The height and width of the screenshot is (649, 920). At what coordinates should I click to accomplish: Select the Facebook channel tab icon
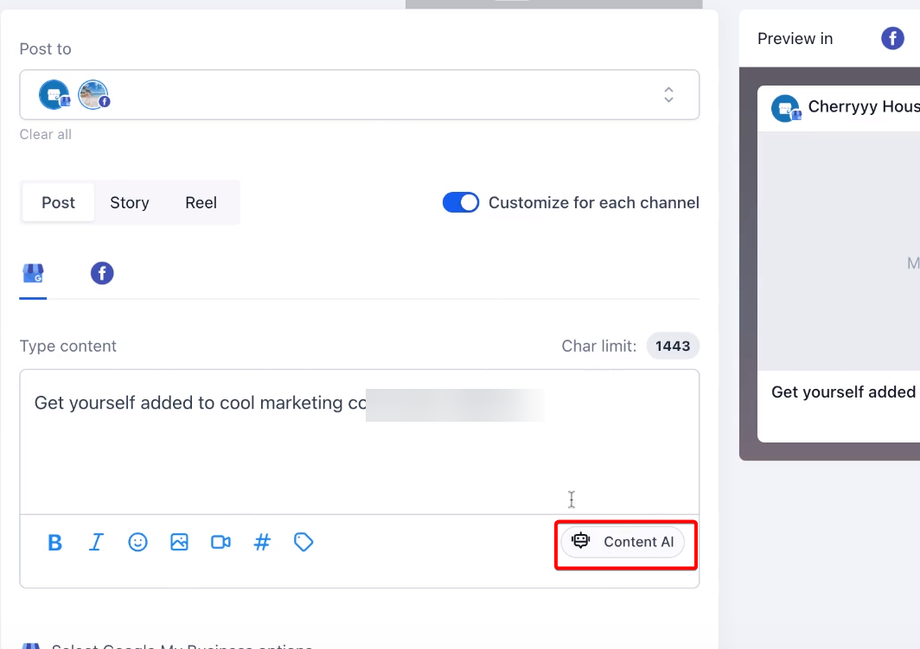(x=102, y=273)
